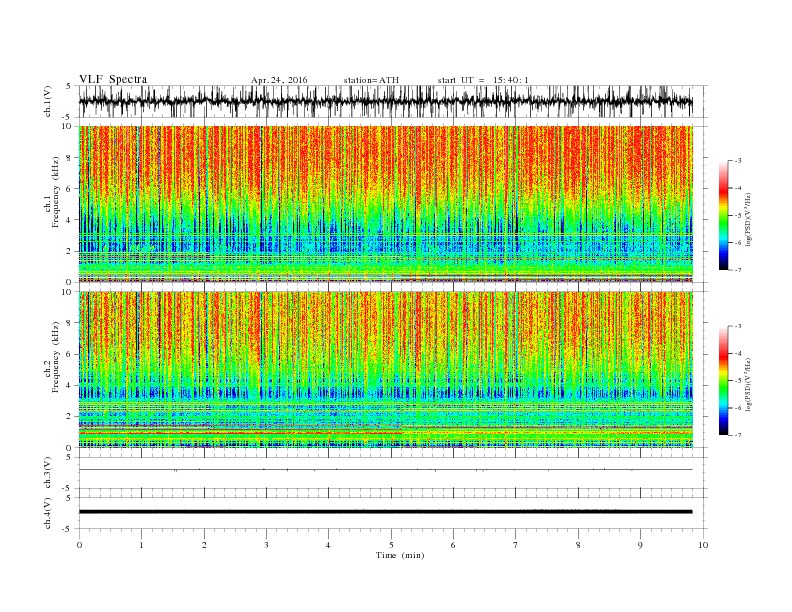Click the "3" tick on the time axis
This screenshot has height=612, width=792.
(266, 545)
